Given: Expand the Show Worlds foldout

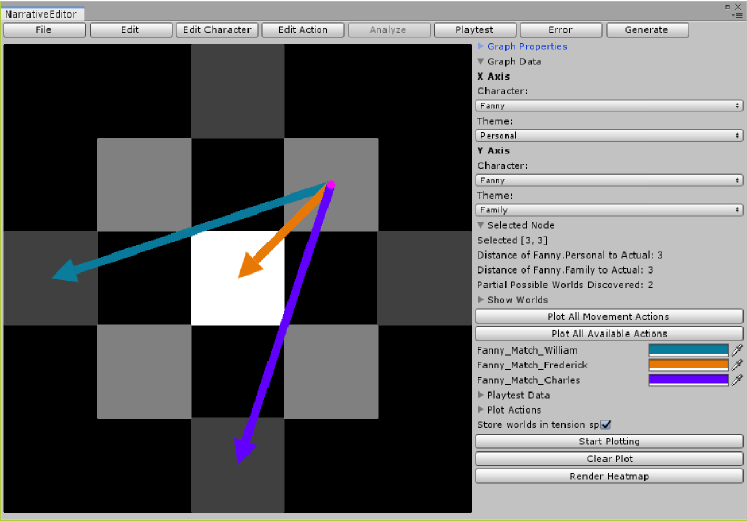Looking at the screenshot, I should (x=481, y=300).
